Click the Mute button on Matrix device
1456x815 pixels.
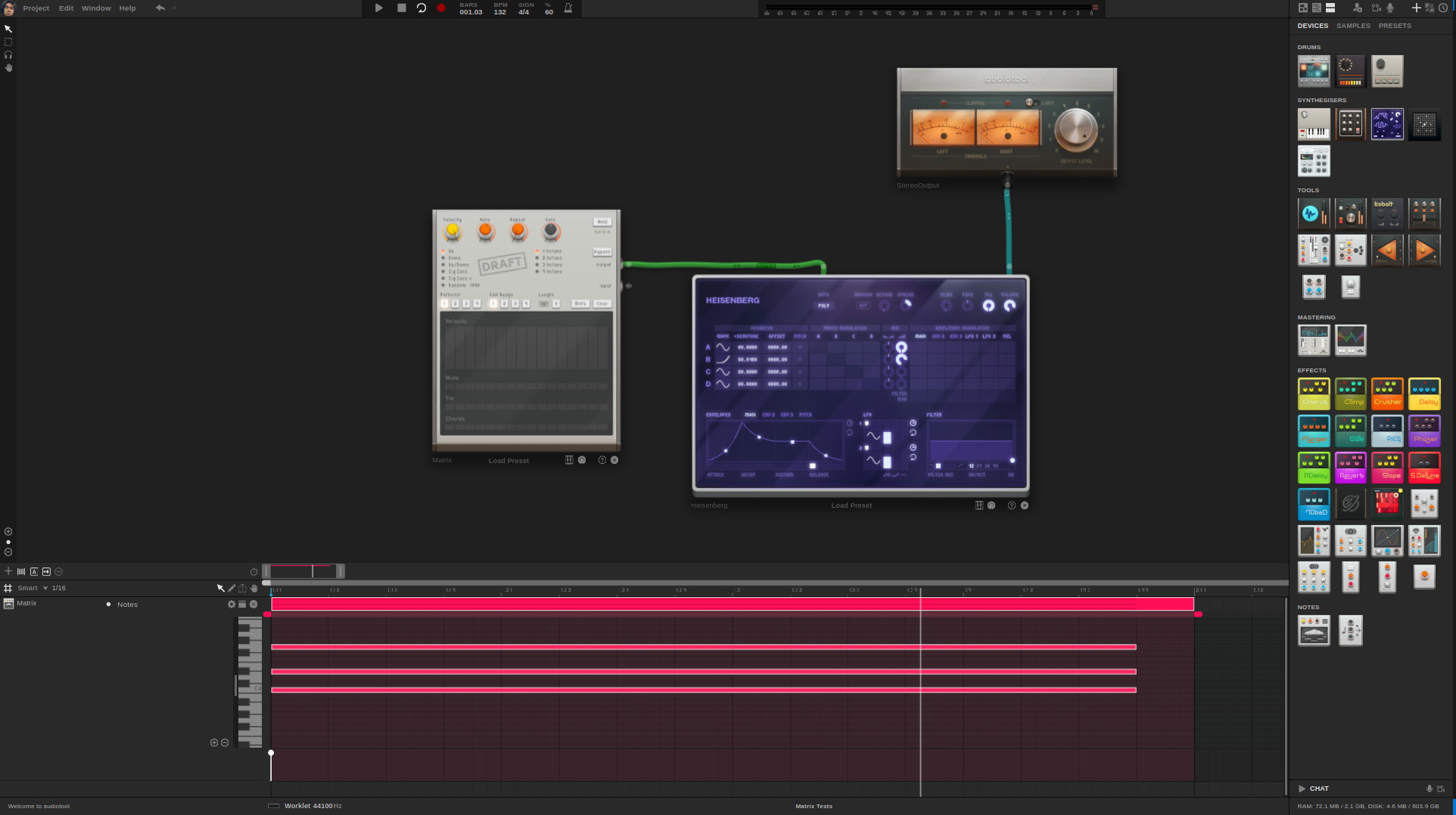coord(580,303)
